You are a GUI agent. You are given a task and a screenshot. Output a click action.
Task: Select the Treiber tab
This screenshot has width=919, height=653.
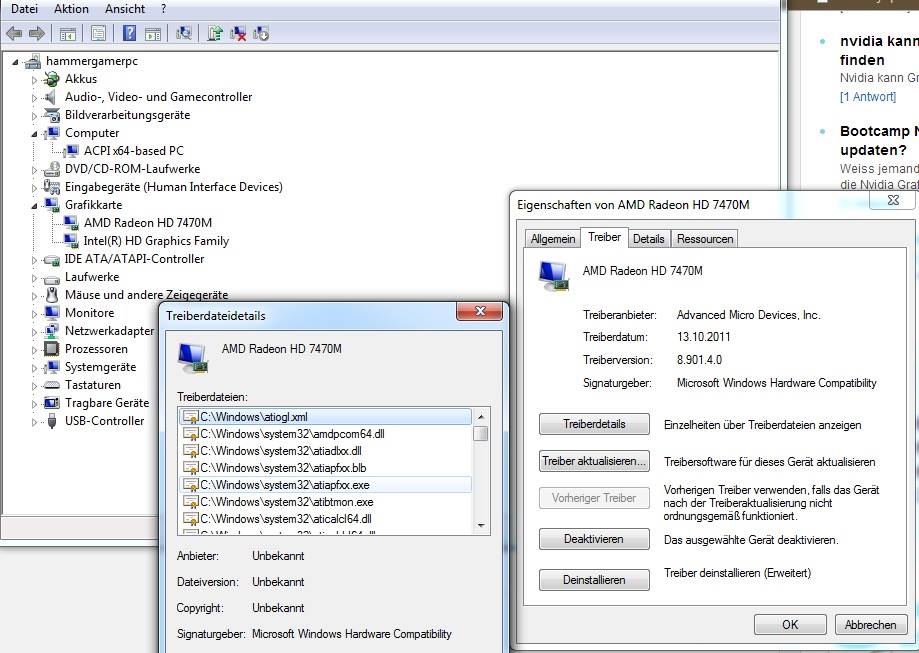coord(604,237)
